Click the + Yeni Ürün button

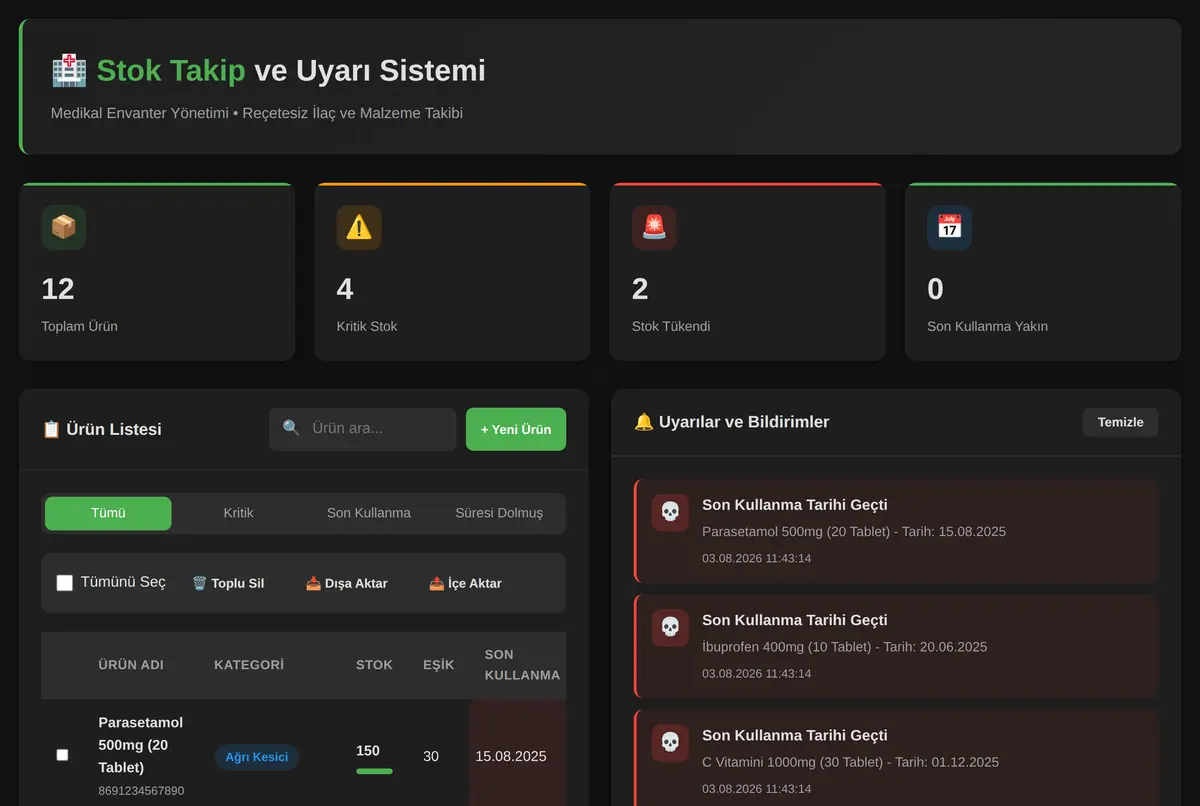click(516, 429)
